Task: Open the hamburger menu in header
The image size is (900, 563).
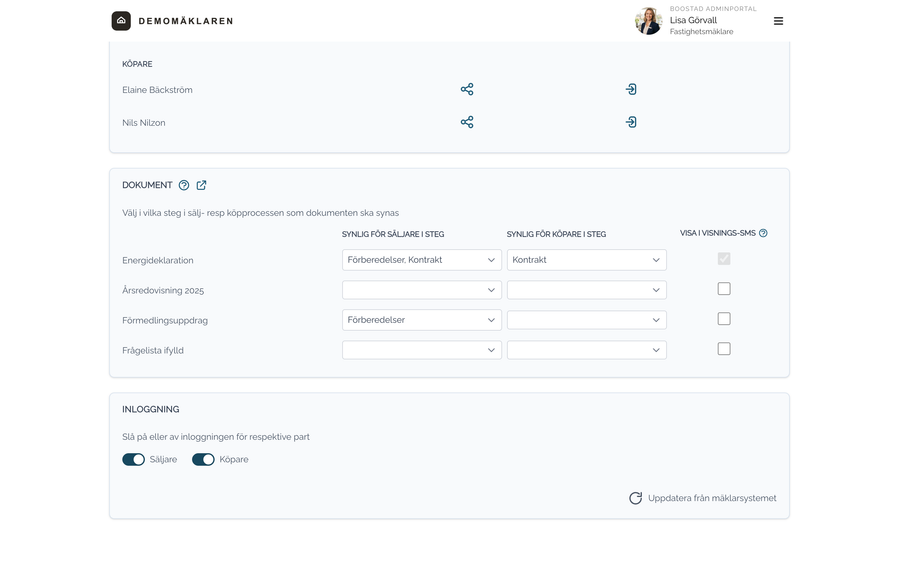Action: click(x=778, y=21)
